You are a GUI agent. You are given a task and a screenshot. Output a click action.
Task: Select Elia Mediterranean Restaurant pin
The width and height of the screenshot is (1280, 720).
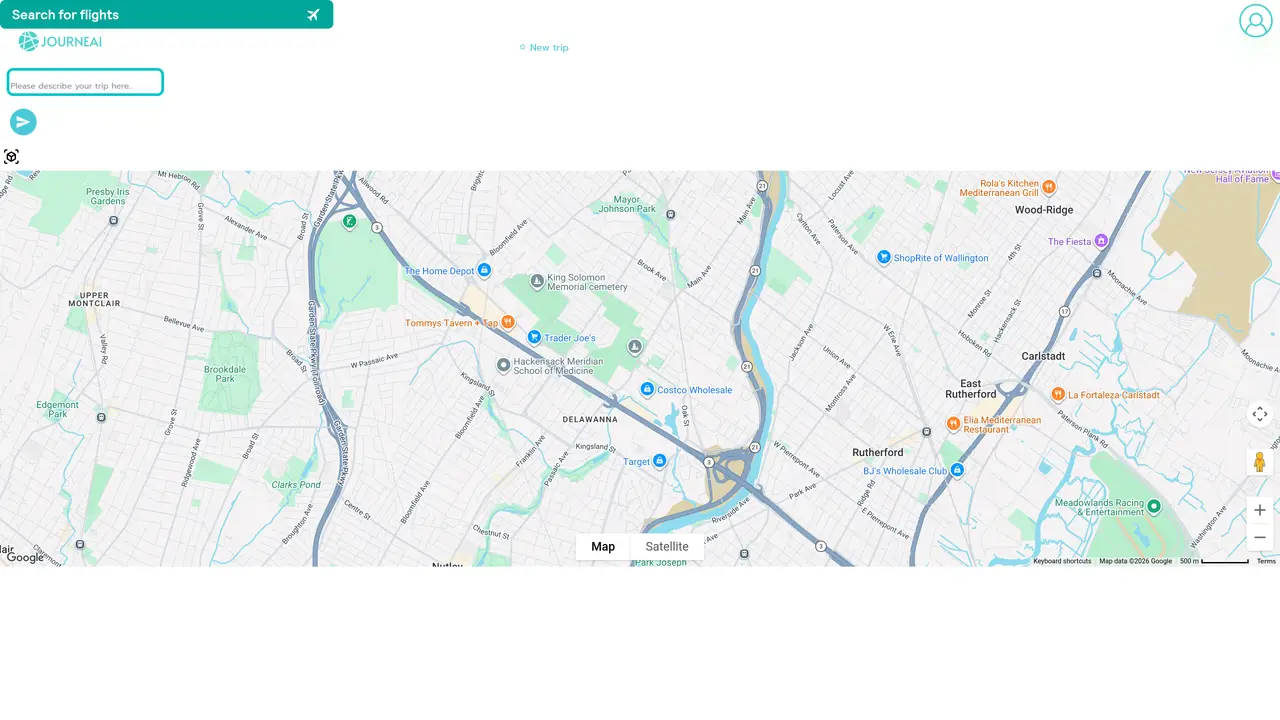click(x=953, y=424)
